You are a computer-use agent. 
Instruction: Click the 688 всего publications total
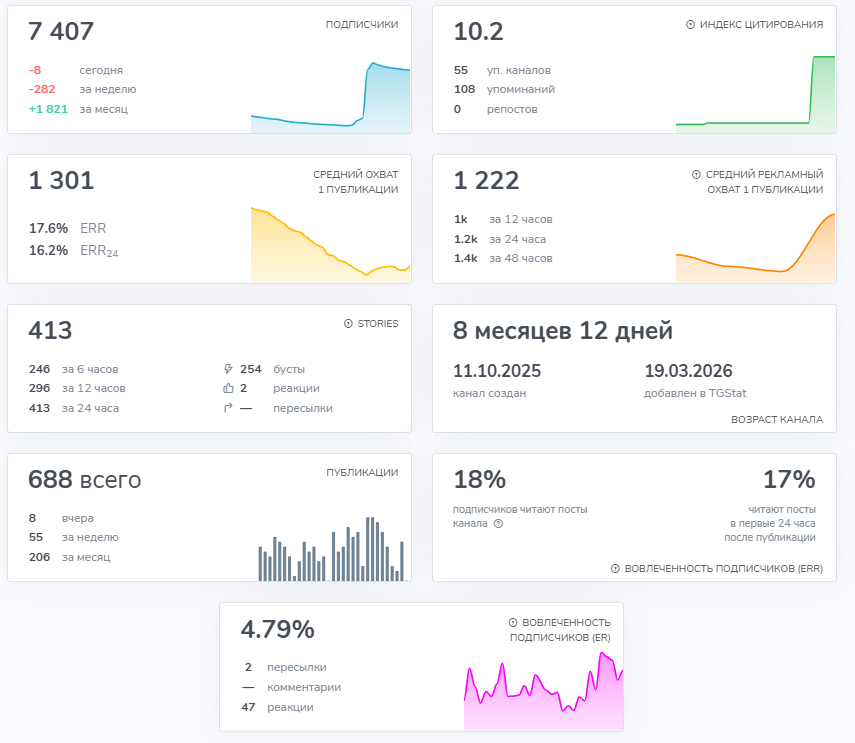pyautogui.click(x=85, y=480)
